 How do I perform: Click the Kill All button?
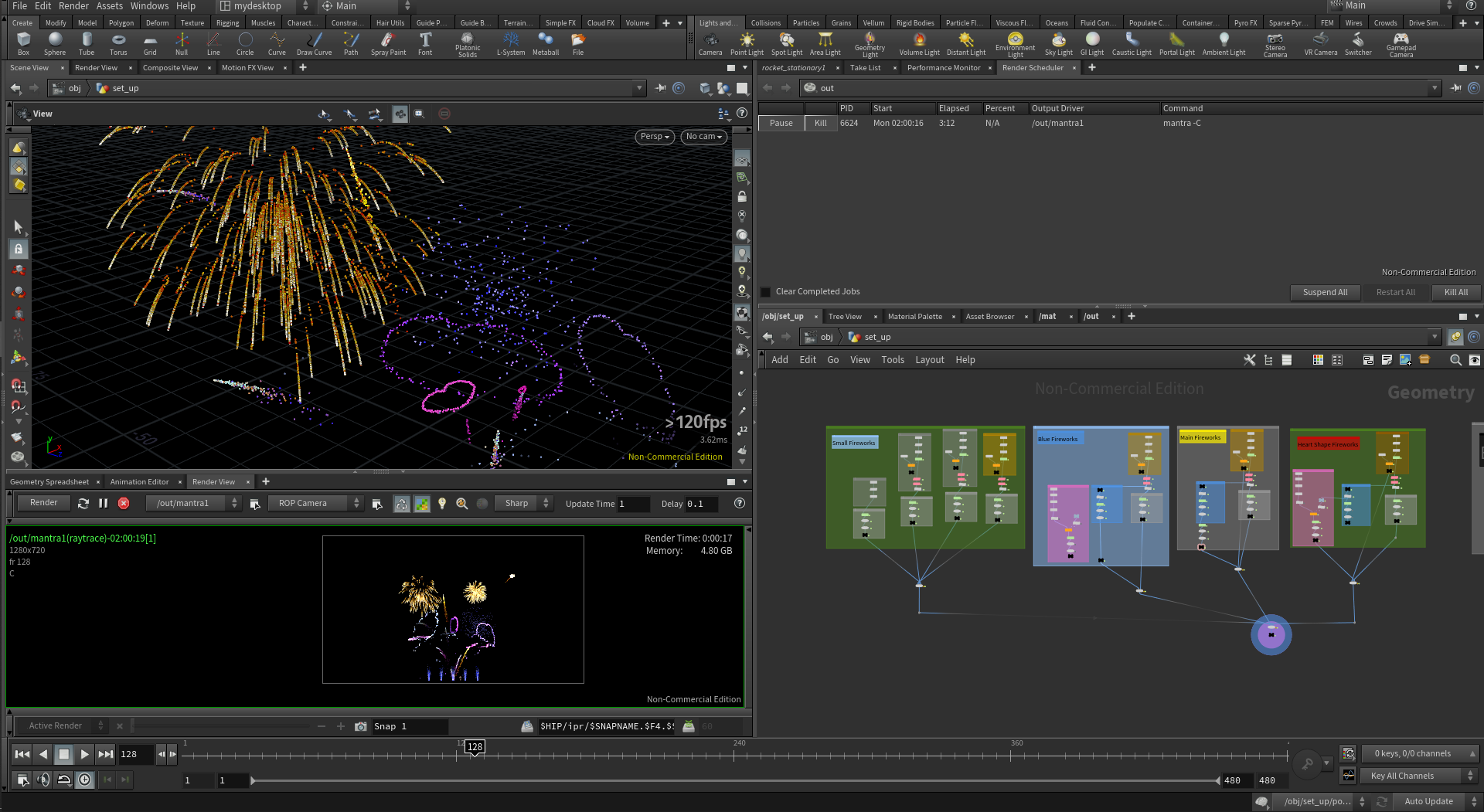[x=1455, y=292]
